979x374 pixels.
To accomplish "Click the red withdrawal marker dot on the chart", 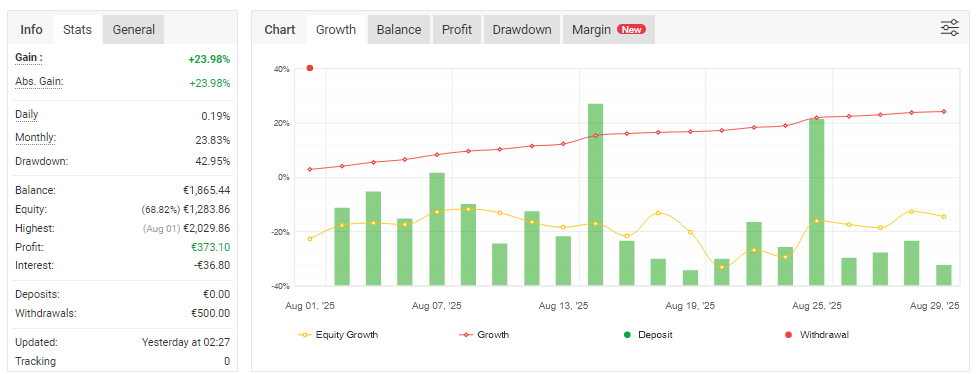I will click(310, 68).
